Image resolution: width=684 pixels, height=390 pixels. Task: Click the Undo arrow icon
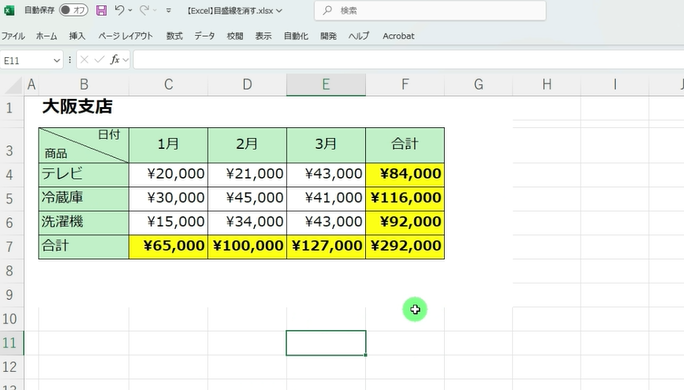click(x=119, y=10)
